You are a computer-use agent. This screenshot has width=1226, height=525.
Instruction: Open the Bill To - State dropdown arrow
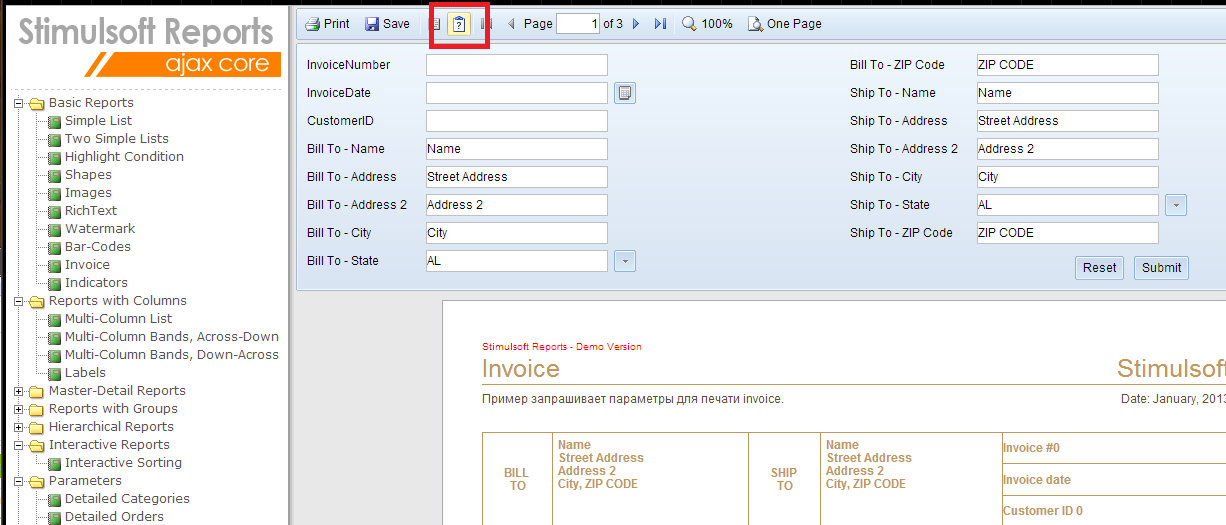tap(625, 261)
